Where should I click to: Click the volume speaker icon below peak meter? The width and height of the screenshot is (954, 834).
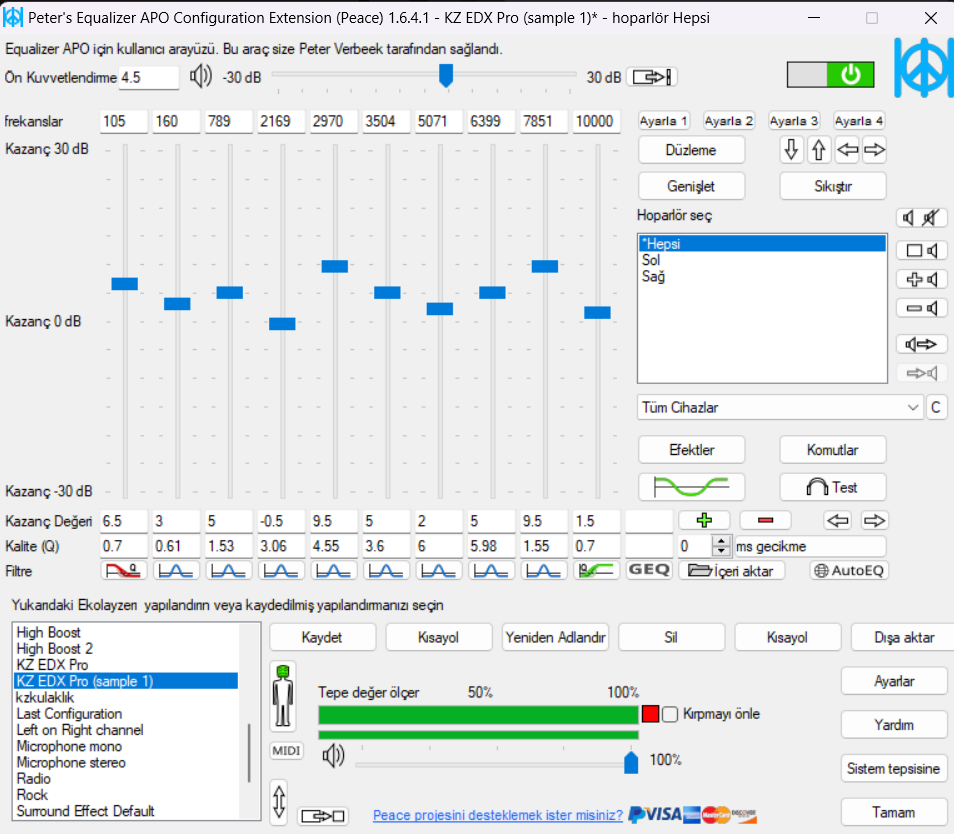(x=333, y=756)
